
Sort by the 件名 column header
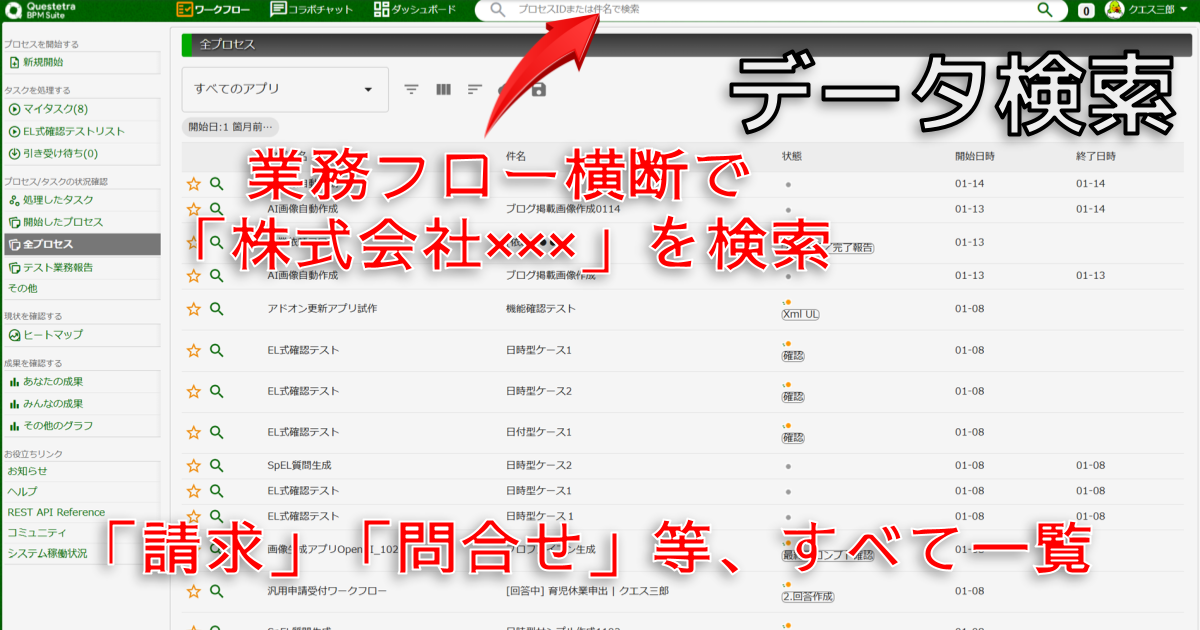click(516, 157)
